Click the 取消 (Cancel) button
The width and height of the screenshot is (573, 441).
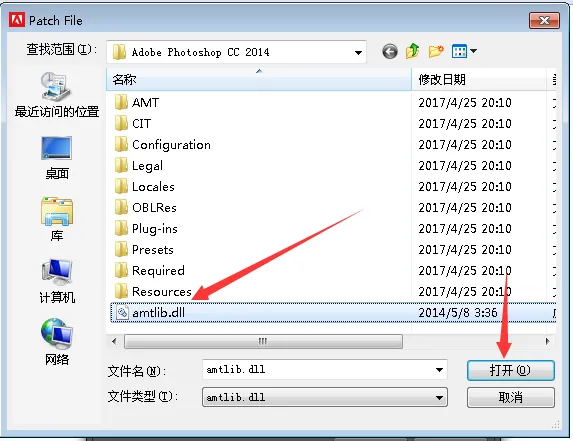pyautogui.click(x=511, y=397)
